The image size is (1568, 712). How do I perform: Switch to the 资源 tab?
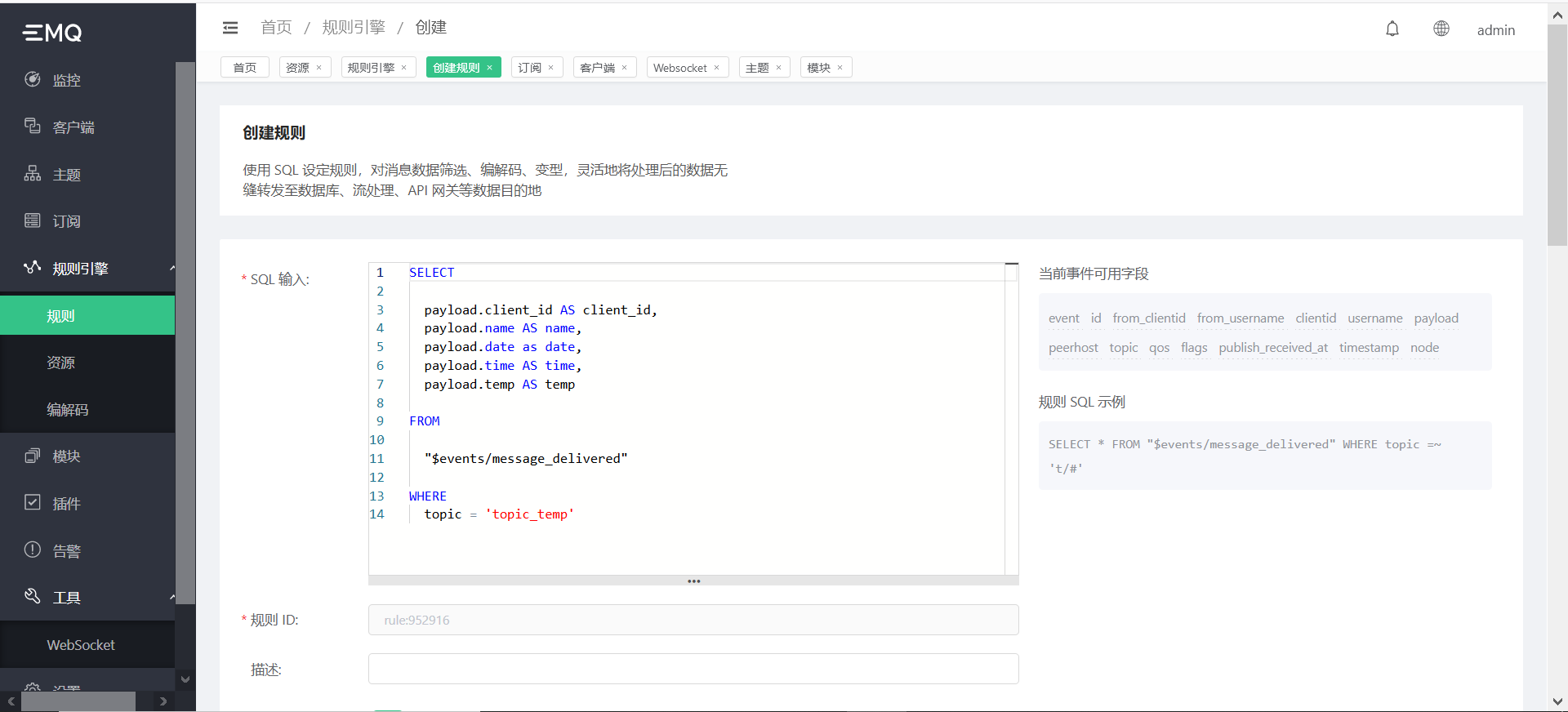(298, 68)
